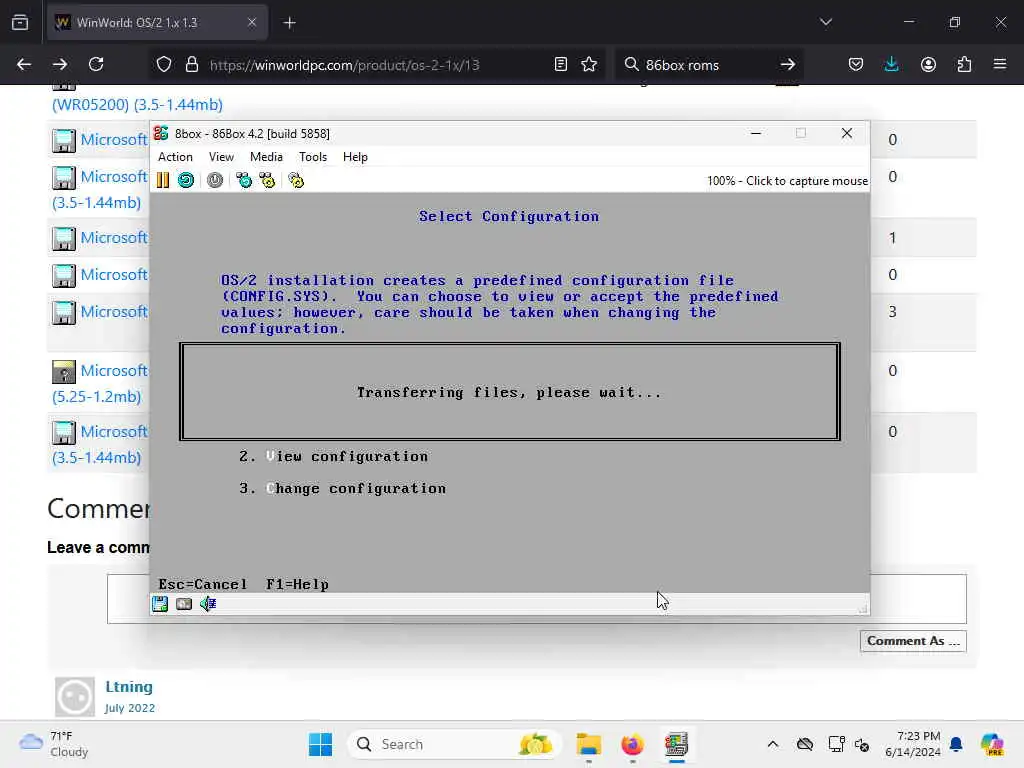1024x768 pixels.
Task: Open the Windows Start menu
Action: [x=320, y=744]
